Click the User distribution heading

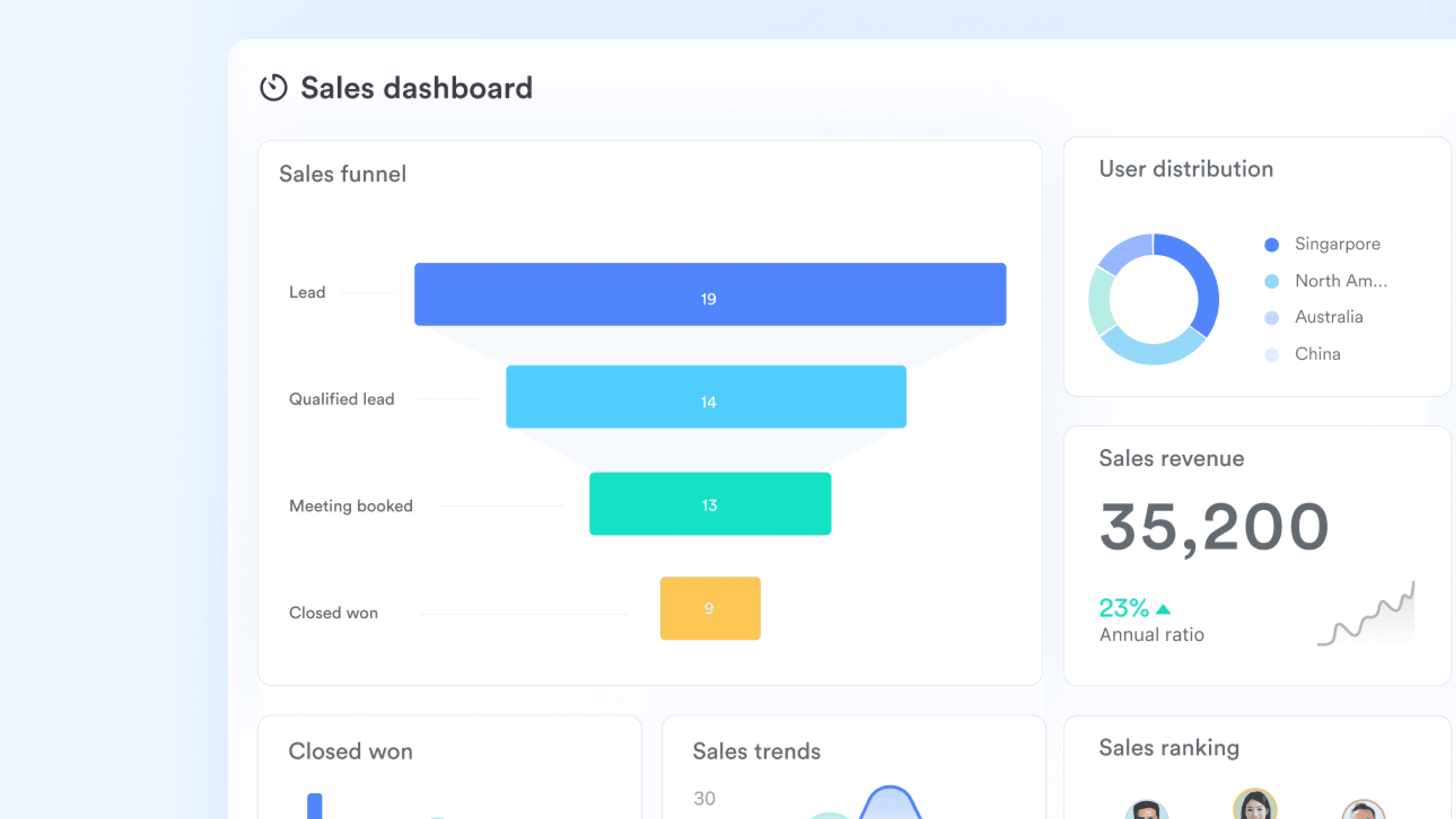click(x=1186, y=169)
